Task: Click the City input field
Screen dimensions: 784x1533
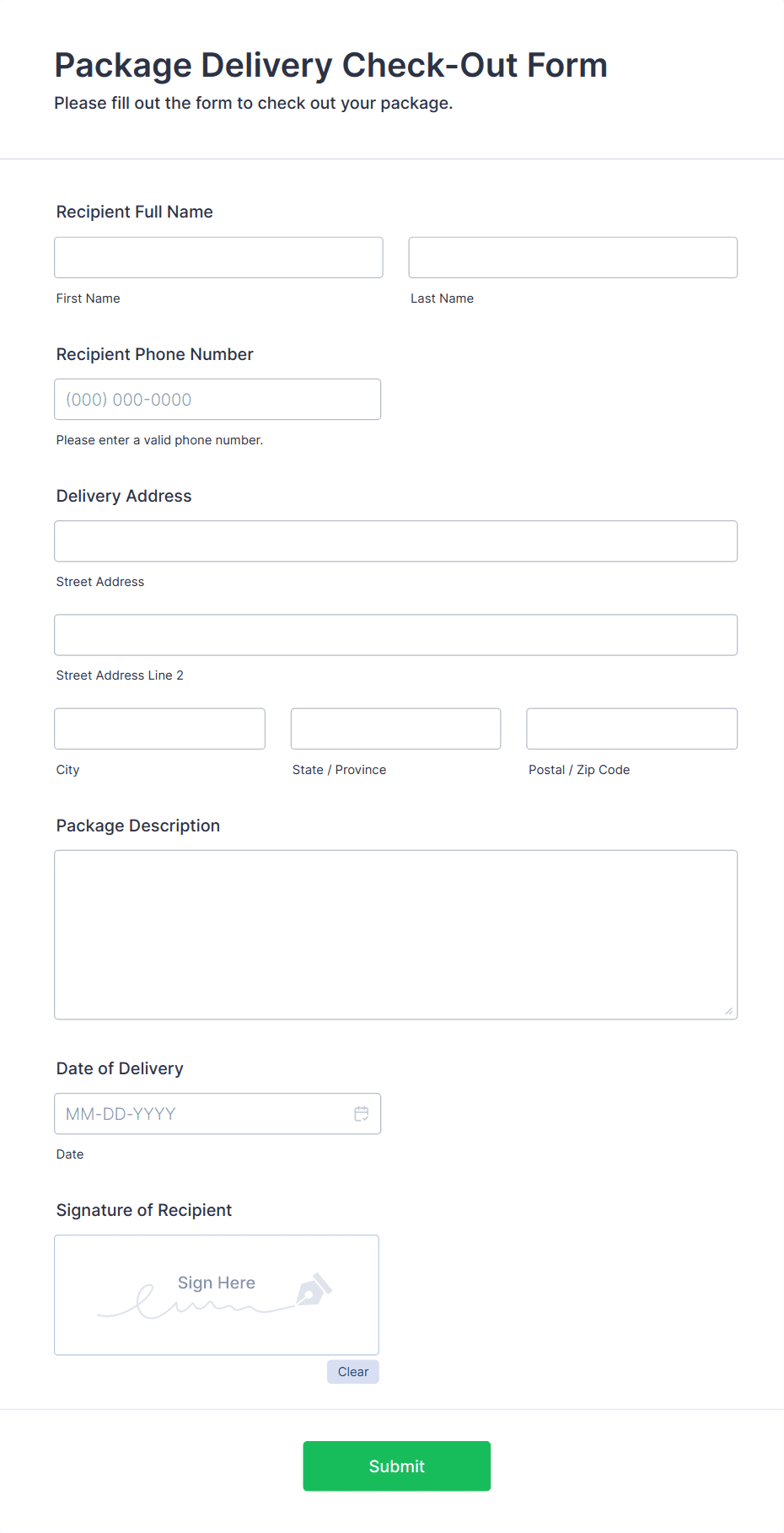Action: [159, 729]
